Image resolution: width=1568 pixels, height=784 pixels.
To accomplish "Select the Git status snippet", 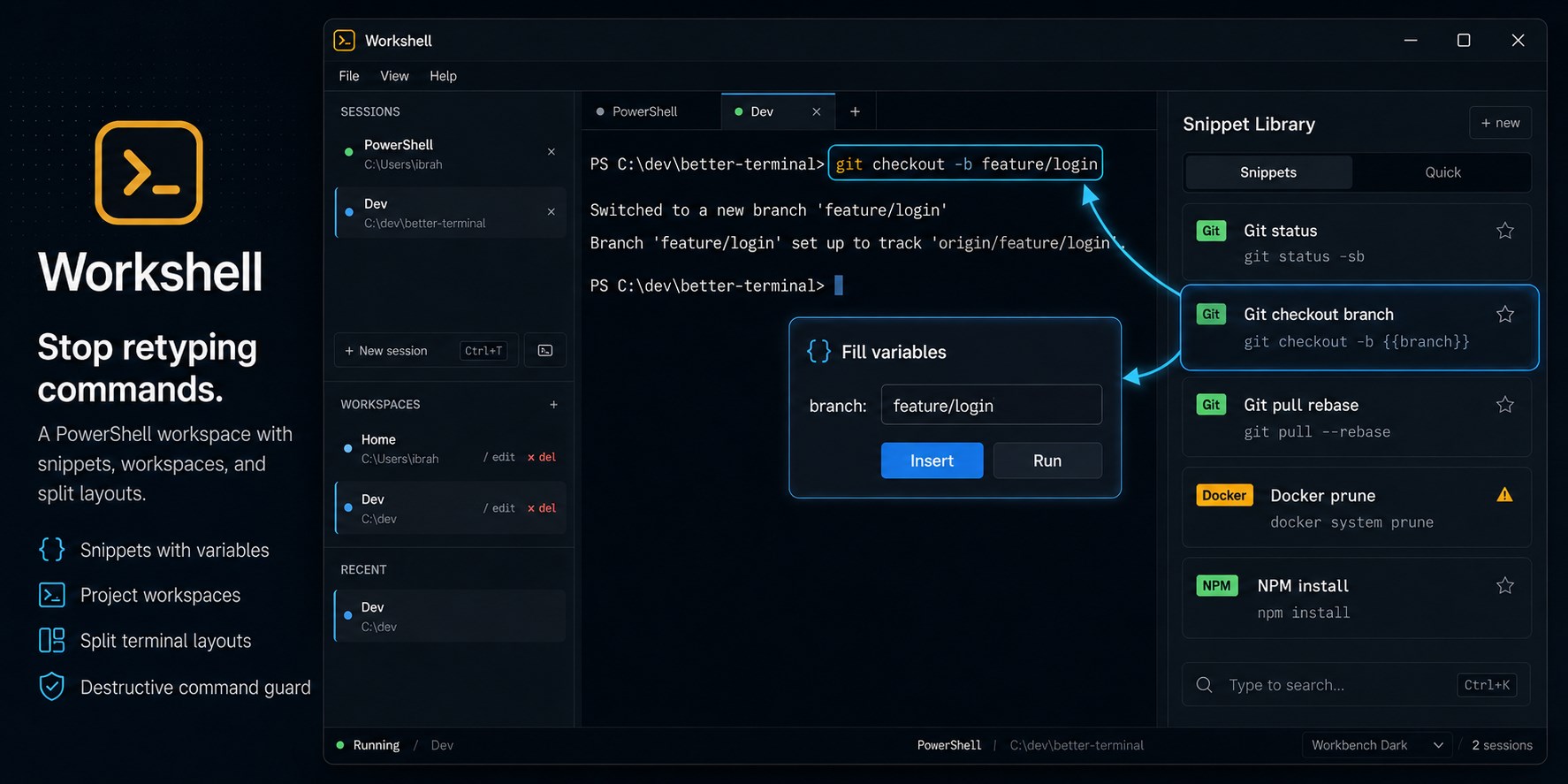I will pos(1357,243).
